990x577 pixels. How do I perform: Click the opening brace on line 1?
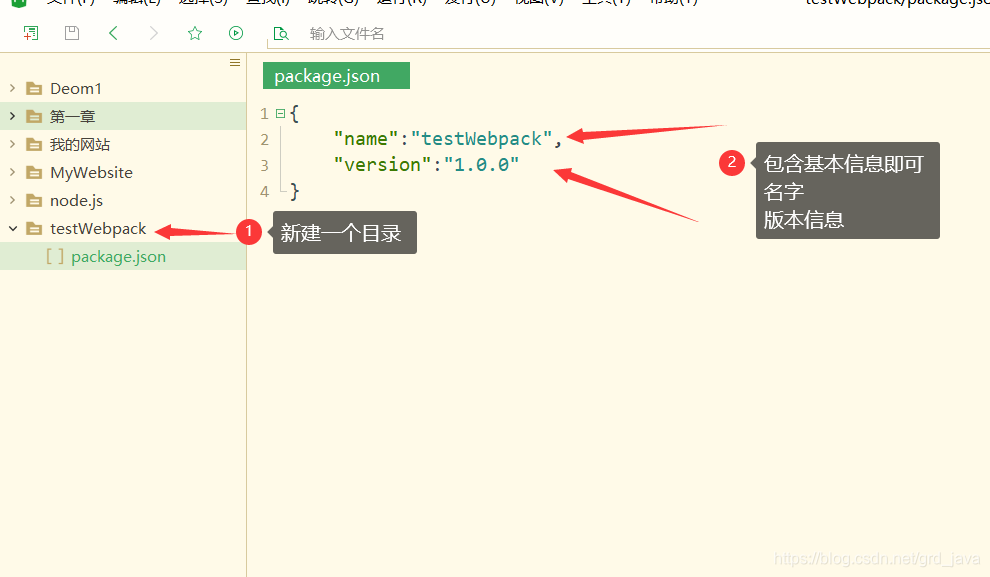click(x=294, y=114)
